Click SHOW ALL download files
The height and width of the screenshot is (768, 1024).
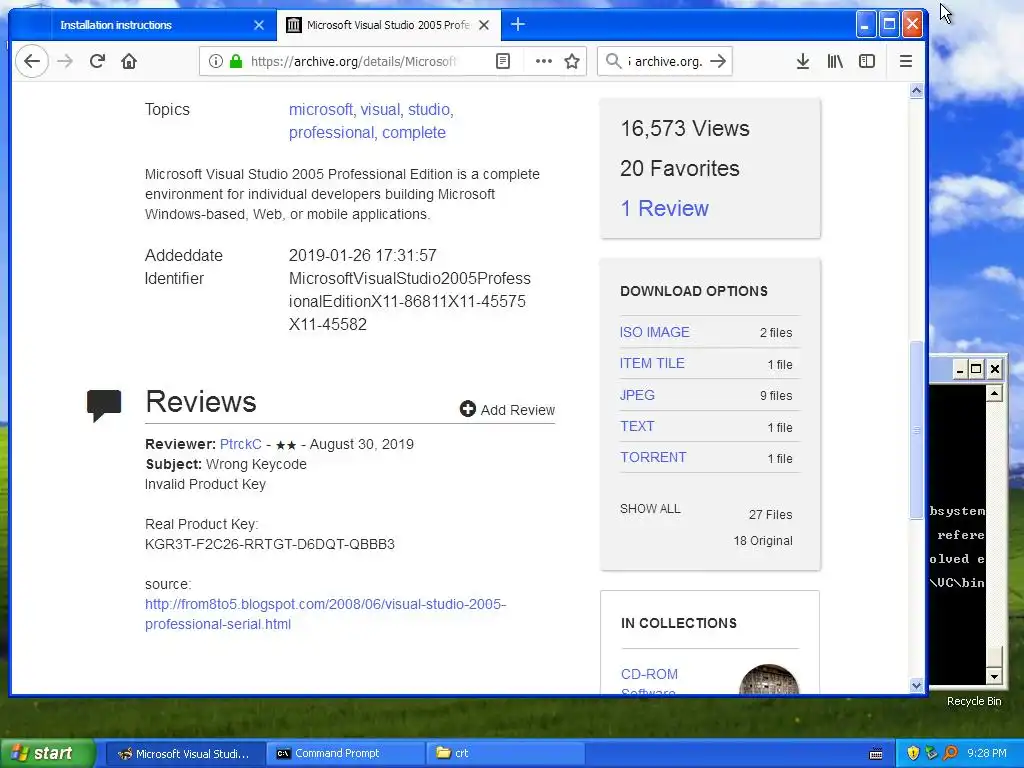pos(650,509)
